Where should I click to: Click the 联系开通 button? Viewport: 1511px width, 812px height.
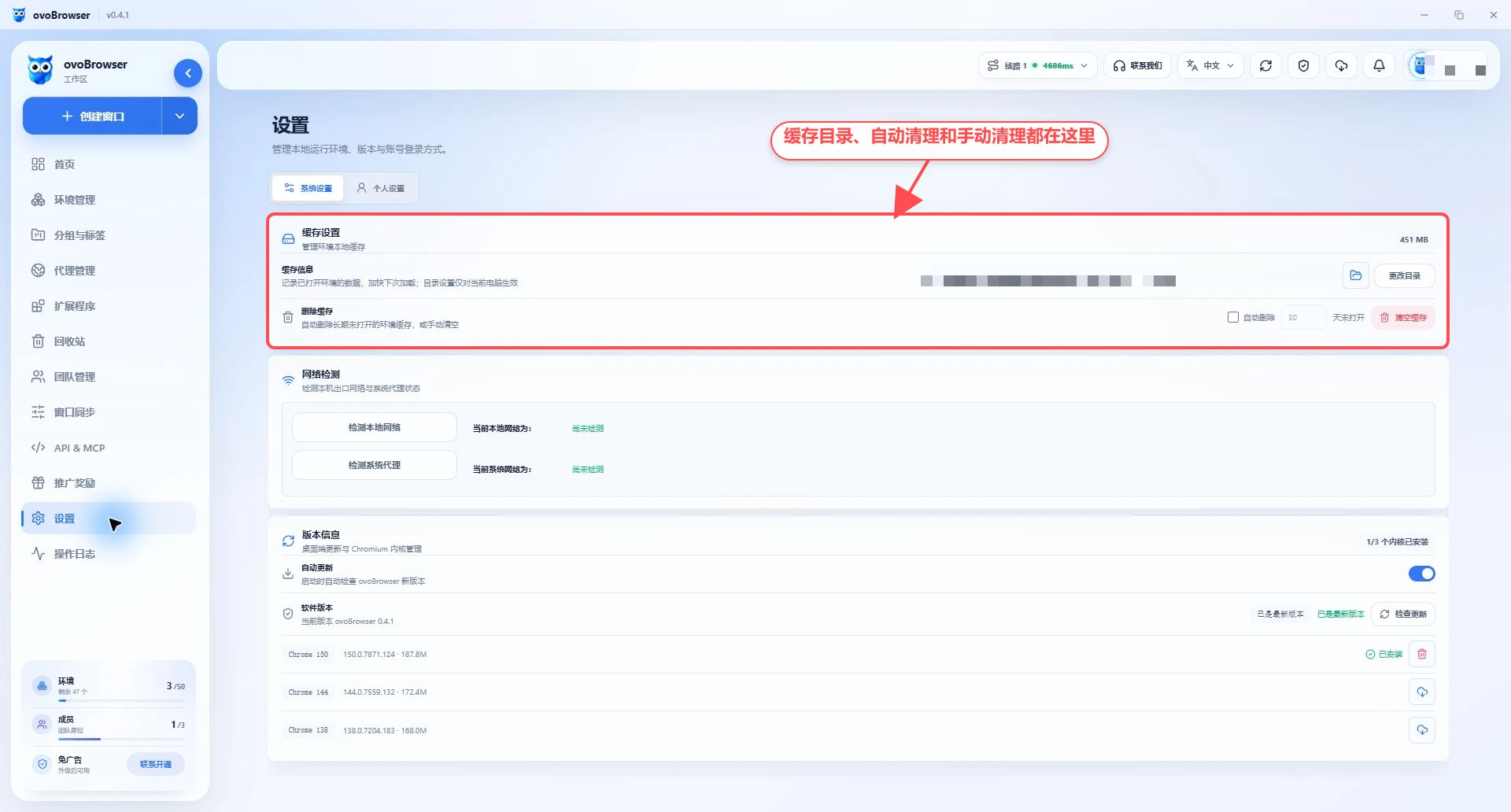[156, 764]
